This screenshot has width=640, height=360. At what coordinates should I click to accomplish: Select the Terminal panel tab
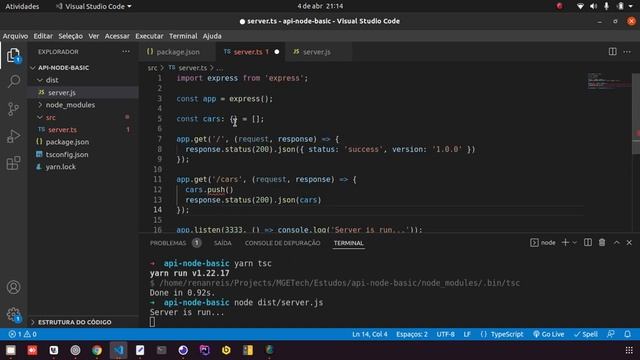tap(348, 243)
